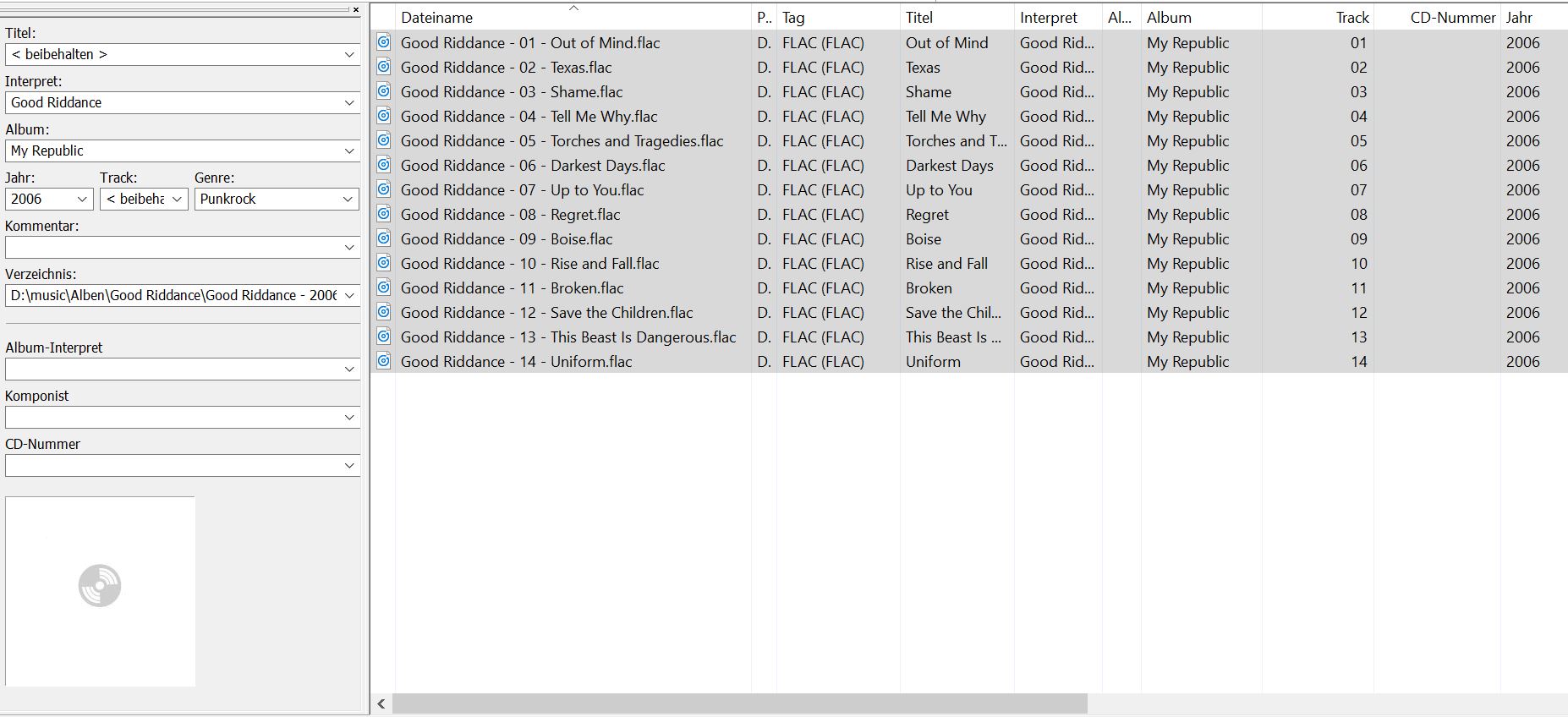
Task: Click the Track cell '13'
Action: tap(1358, 337)
